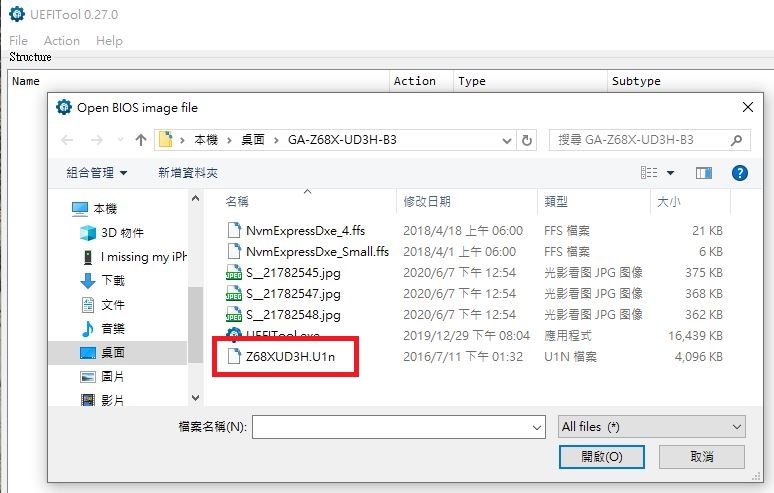The image size is (774, 493).
Task: Select file NvmExpressDxe_Small.ffs
Action: point(317,252)
